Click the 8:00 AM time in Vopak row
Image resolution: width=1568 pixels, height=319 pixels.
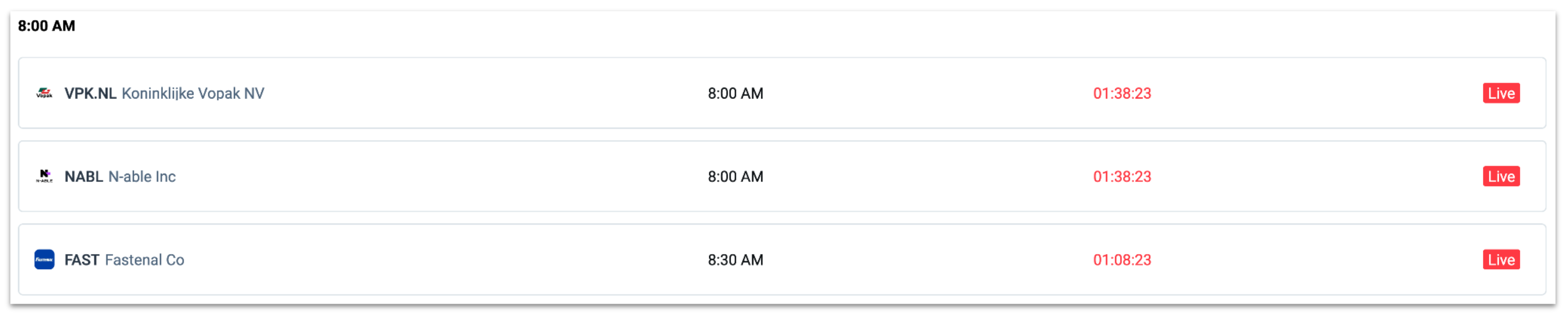(x=735, y=93)
